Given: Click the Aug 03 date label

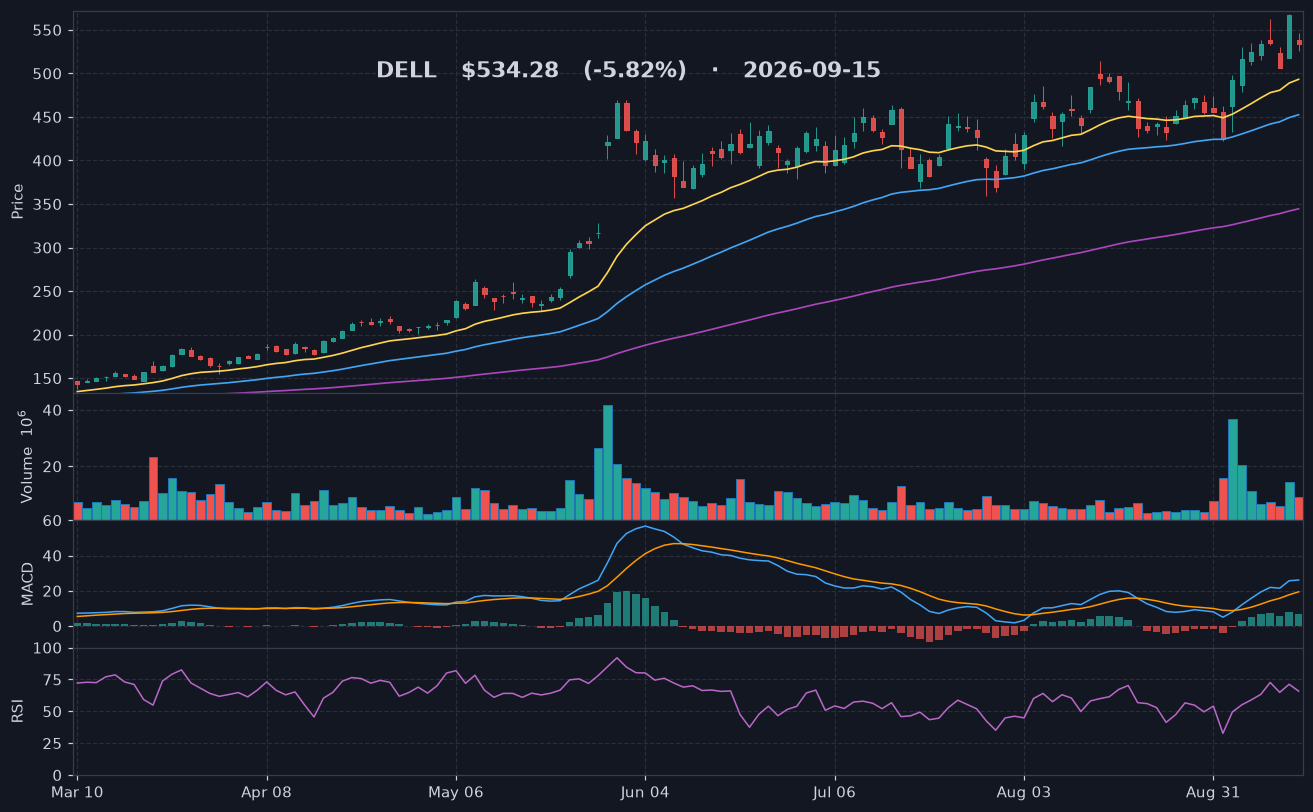Looking at the screenshot, I should [1024, 792].
